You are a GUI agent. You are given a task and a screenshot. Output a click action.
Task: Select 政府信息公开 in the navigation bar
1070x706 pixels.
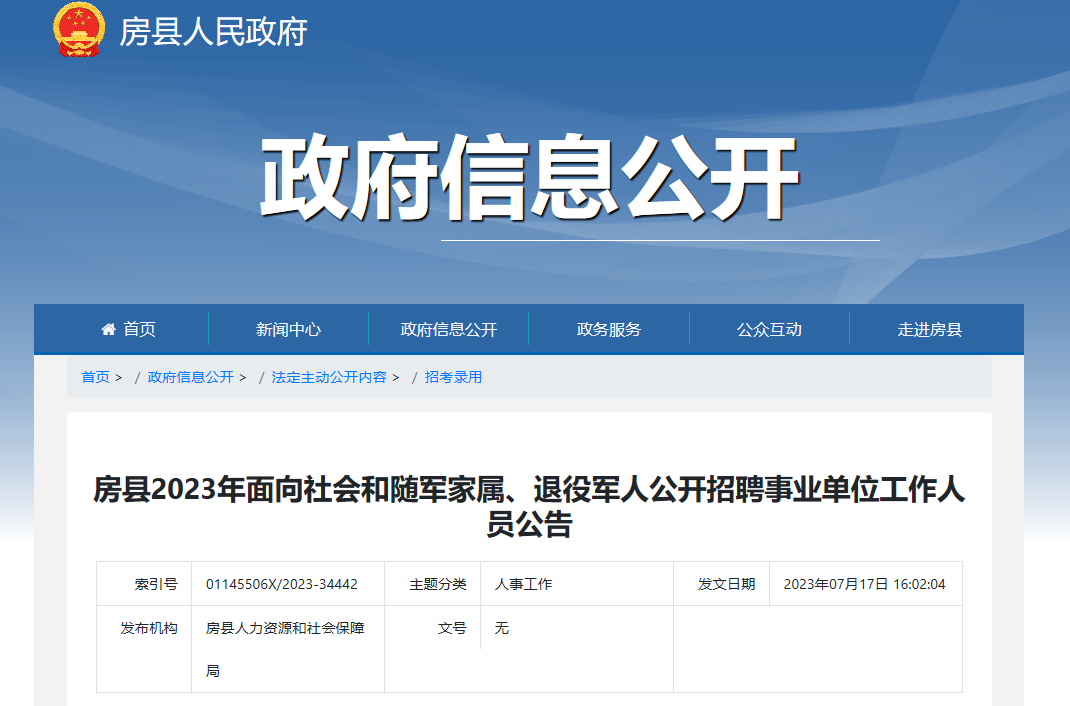(x=448, y=329)
